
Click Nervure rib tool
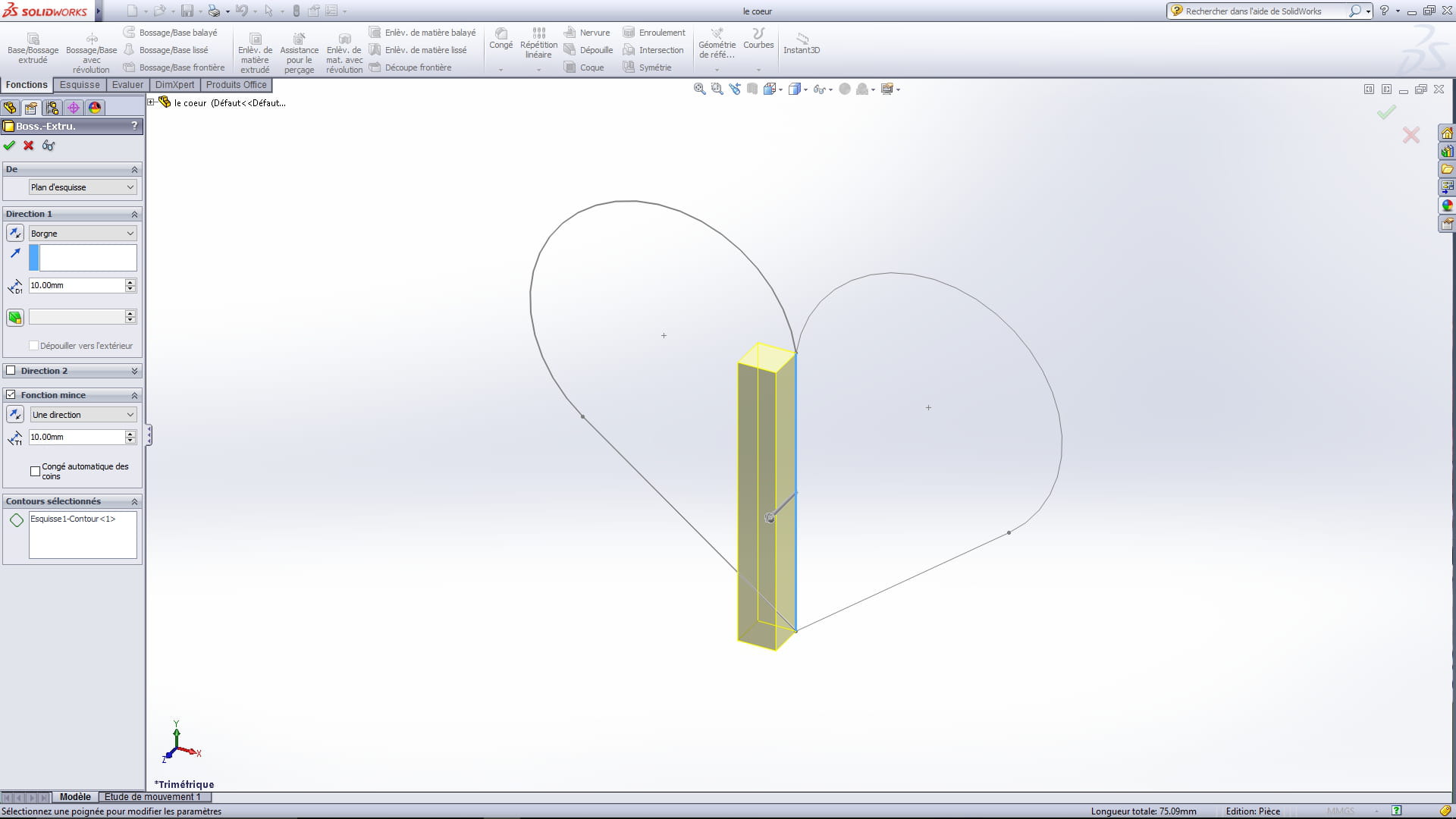pos(587,33)
